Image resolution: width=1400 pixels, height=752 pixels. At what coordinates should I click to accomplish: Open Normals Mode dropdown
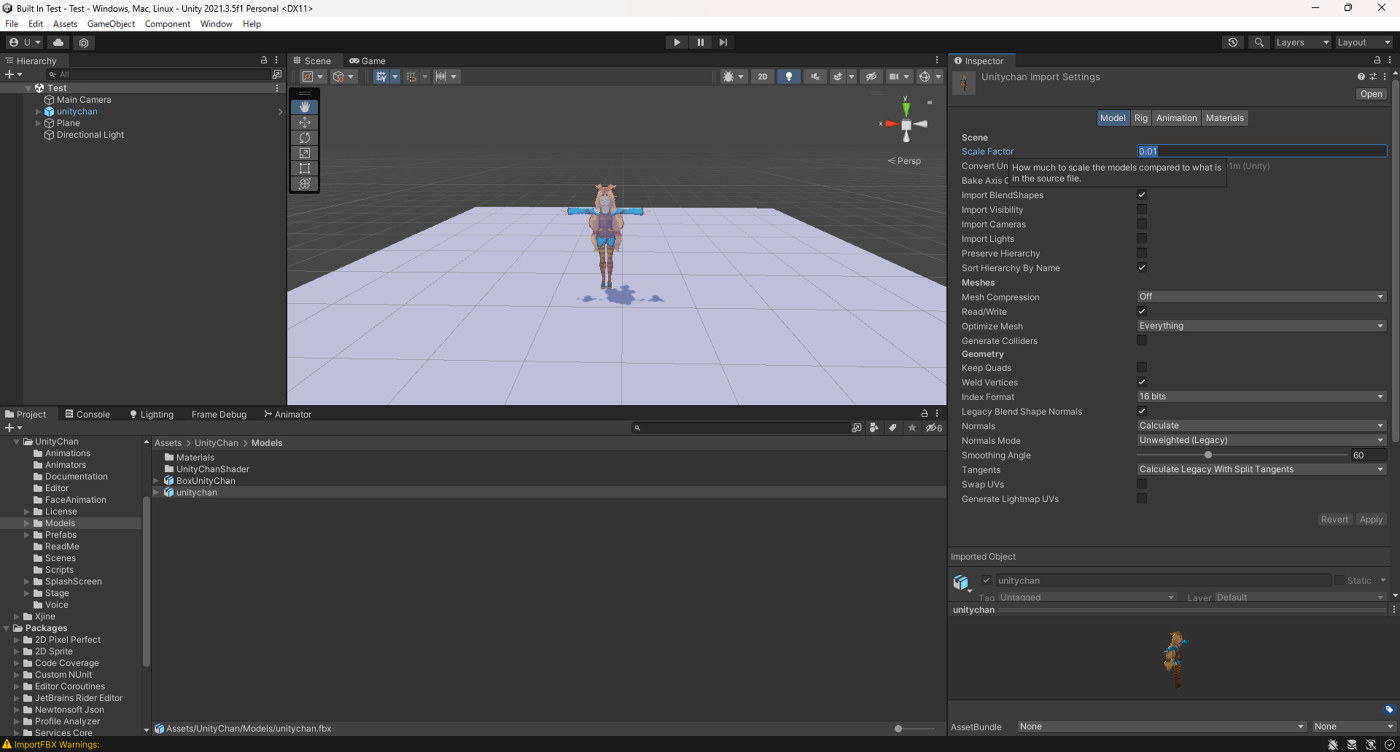coord(1262,440)
